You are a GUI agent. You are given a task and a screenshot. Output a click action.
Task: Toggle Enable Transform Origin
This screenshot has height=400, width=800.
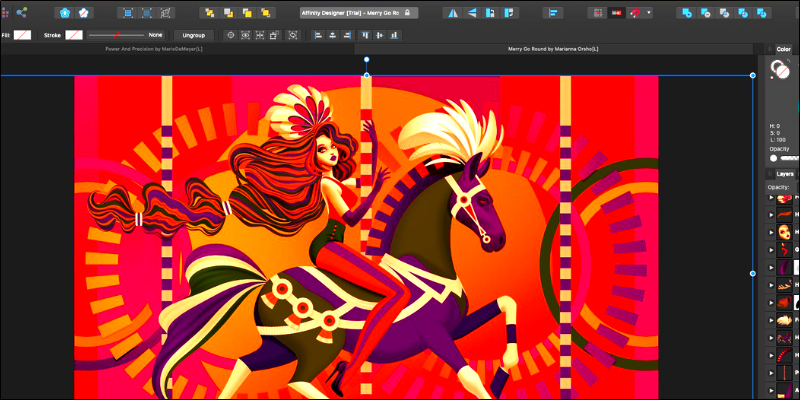coord(231,35)
